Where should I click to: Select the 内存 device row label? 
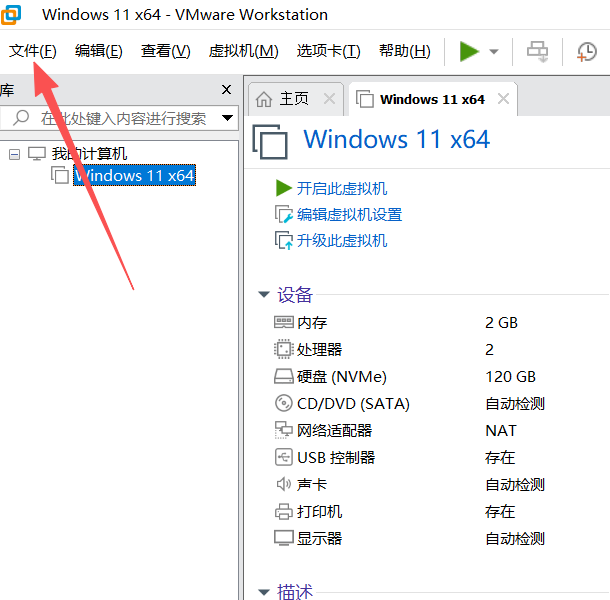click(x=312, y=323)
